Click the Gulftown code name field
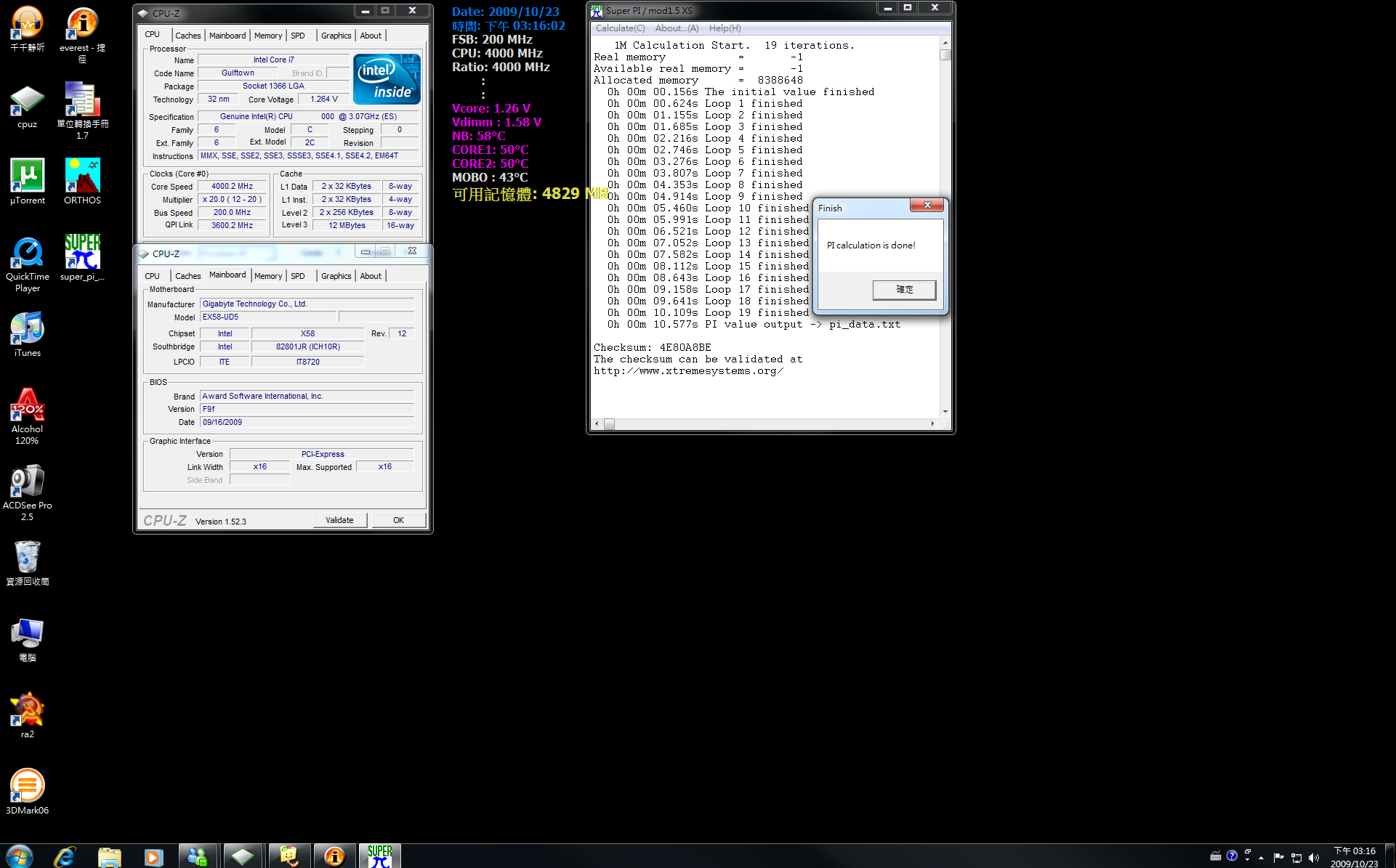 238,73
